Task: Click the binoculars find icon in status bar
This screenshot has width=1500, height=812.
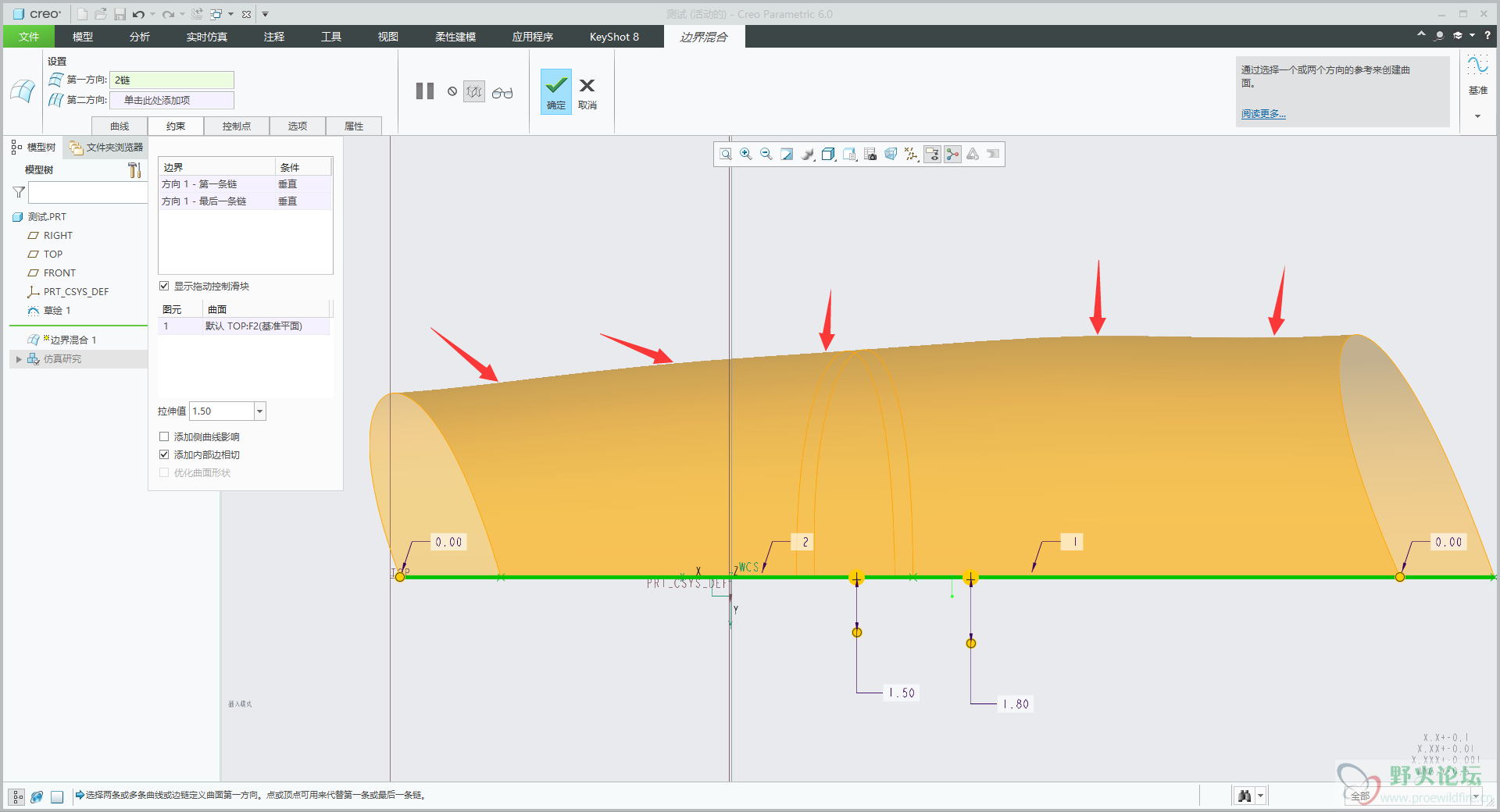Action: [1245, 796]
